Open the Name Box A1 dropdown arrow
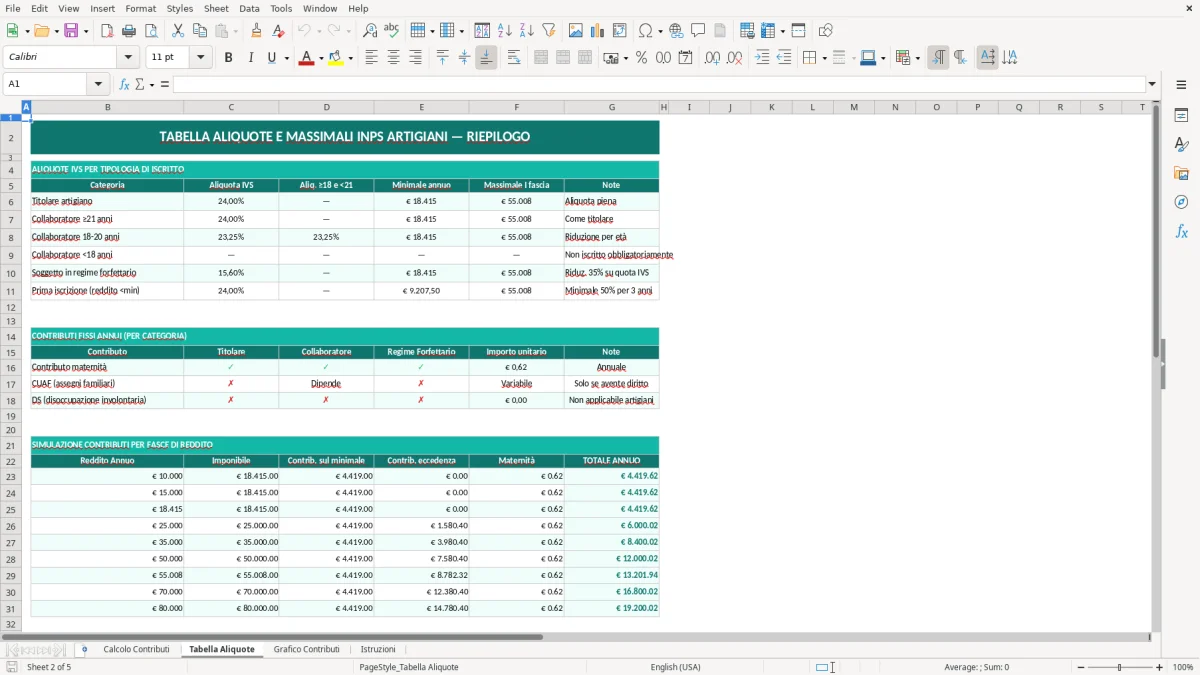Viewport: 1200px width, 675px height. [98, 84]
